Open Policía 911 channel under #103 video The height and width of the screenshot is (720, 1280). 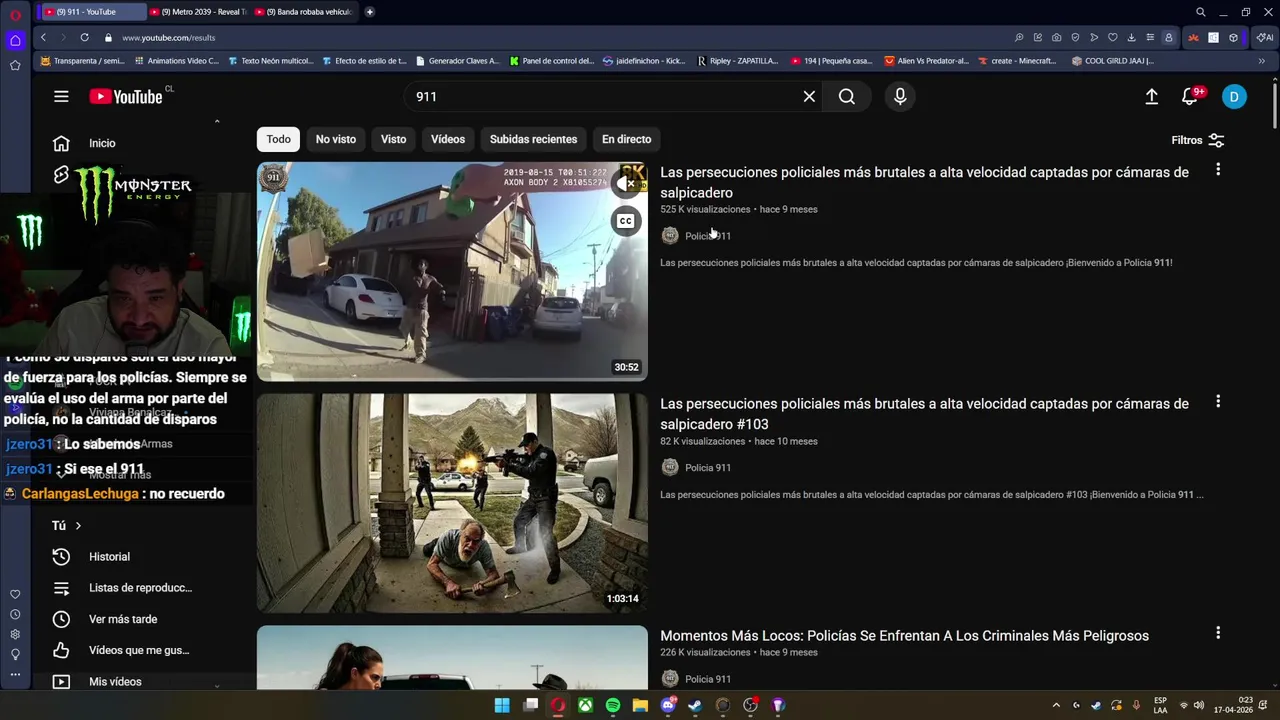(708, 468)
